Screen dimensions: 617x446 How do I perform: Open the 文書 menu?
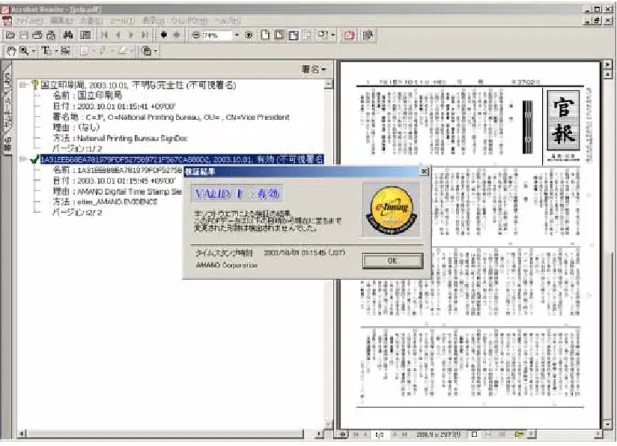click(x=91, y=20)
